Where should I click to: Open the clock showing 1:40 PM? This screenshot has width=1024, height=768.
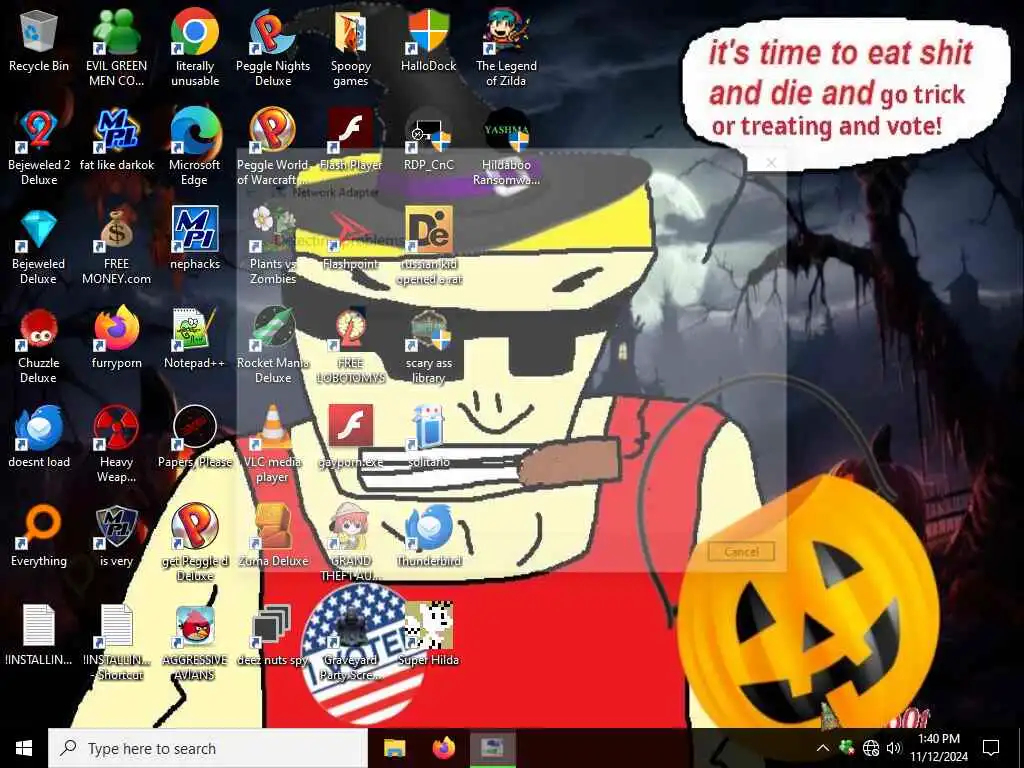[939, 748]
